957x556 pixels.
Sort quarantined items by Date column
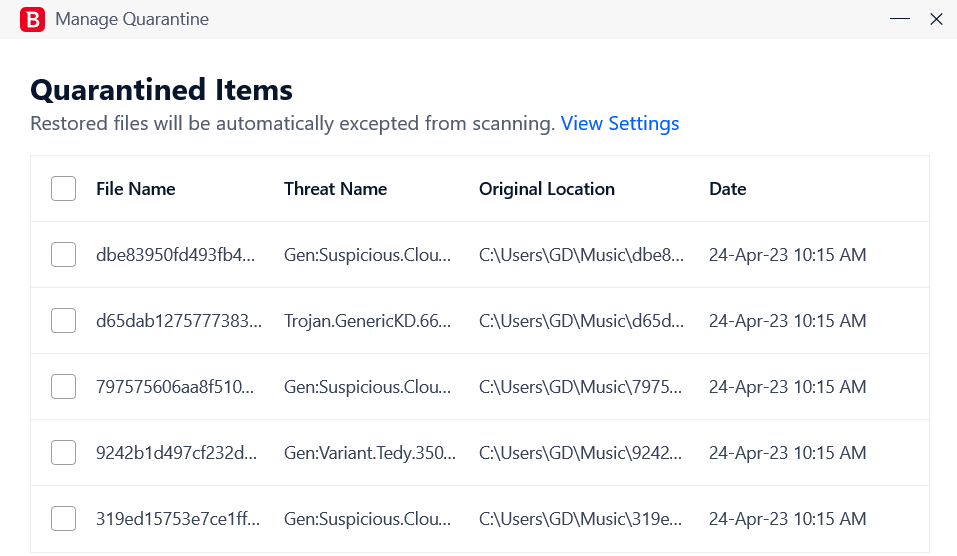coord(728,189)
